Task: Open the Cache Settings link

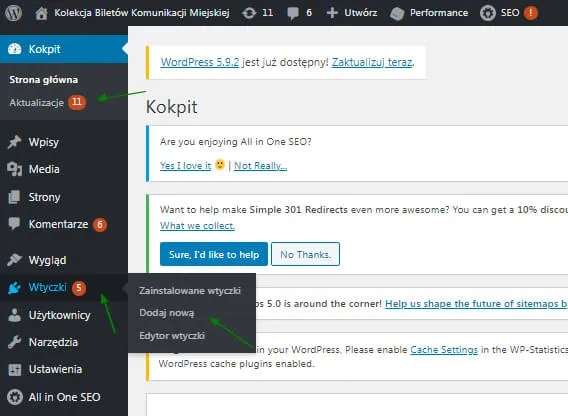Action: coord(444,350)
